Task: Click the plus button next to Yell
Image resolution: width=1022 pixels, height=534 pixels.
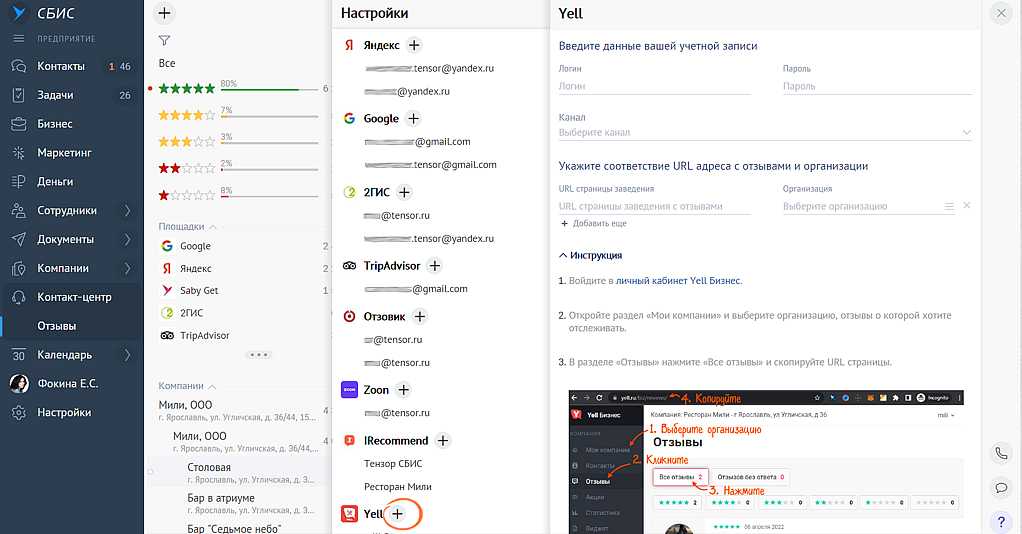Action: 398,513
